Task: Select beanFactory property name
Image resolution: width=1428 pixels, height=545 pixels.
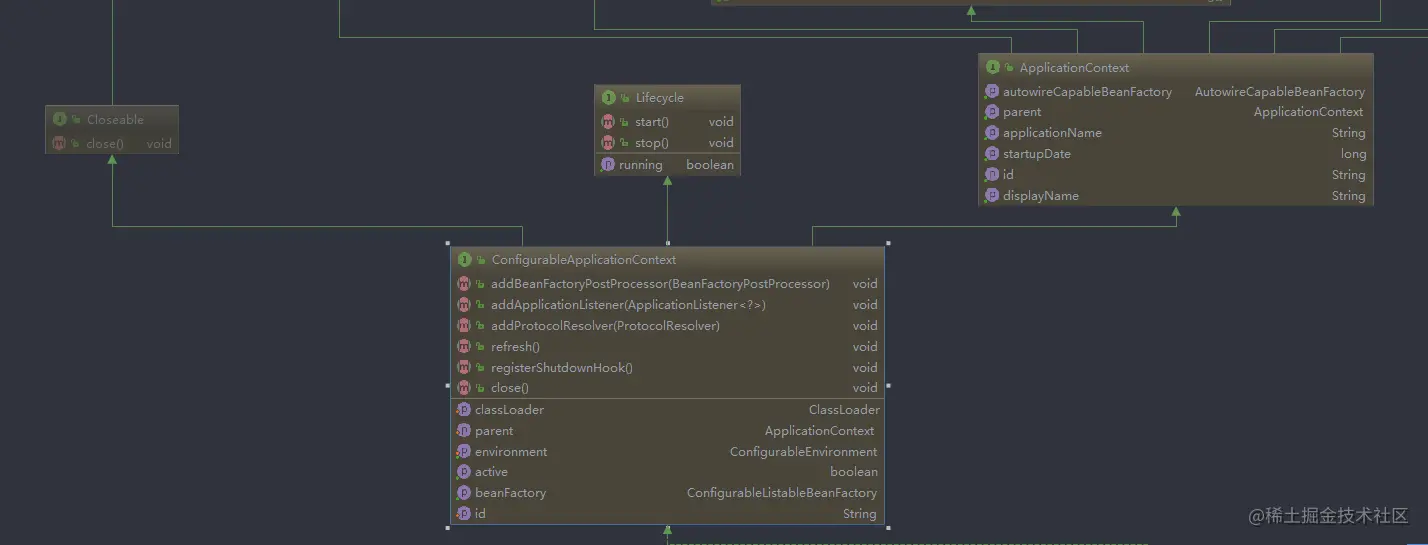Action: pyautogui.click(x=510, y=493)
